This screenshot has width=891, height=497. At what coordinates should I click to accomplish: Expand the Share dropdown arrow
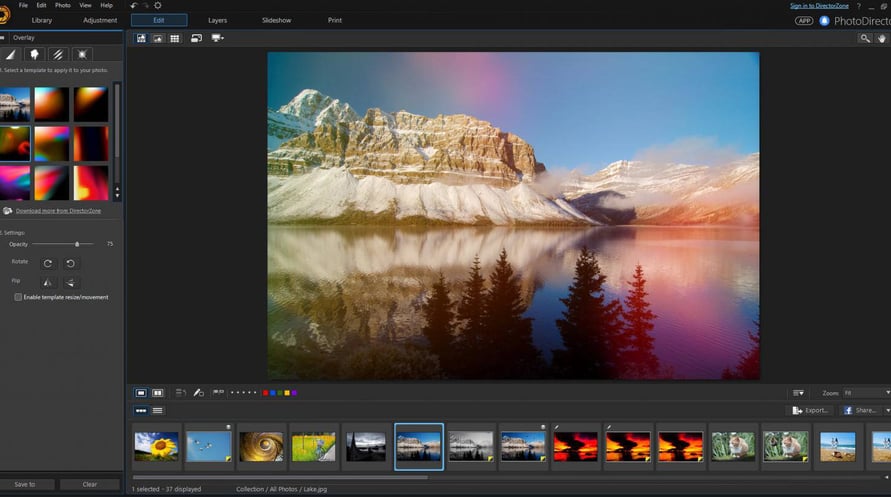tap(888, 410)
